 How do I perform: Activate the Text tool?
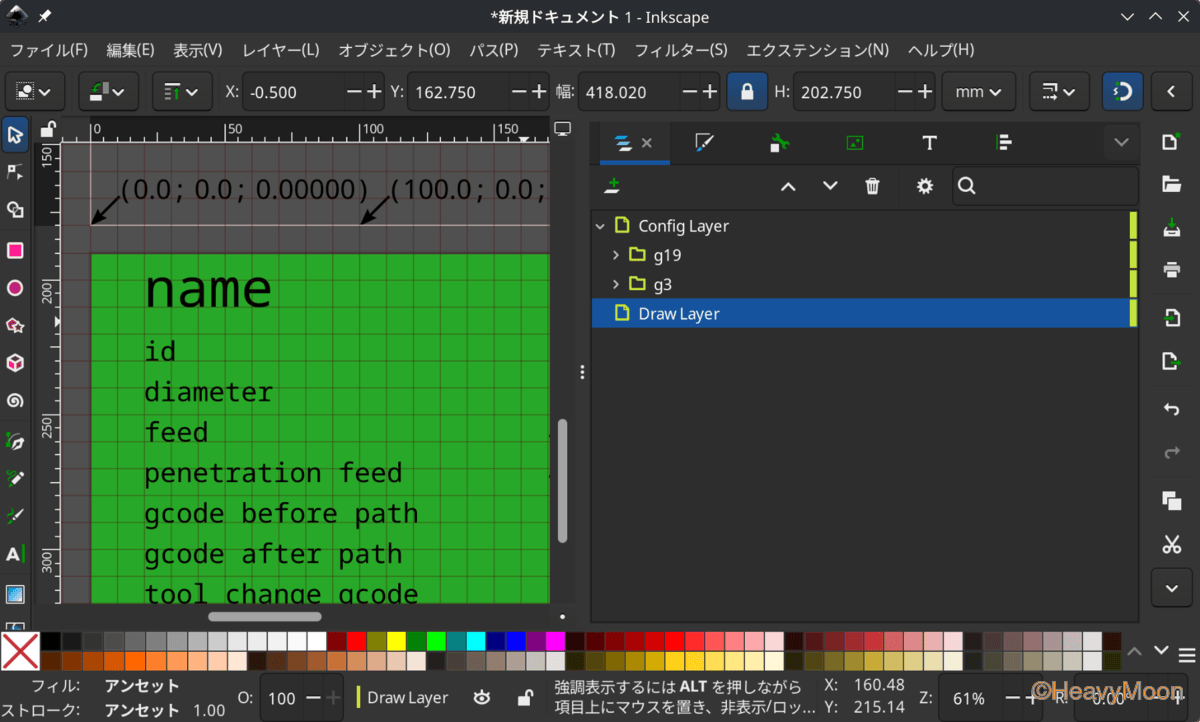(15, 554)
